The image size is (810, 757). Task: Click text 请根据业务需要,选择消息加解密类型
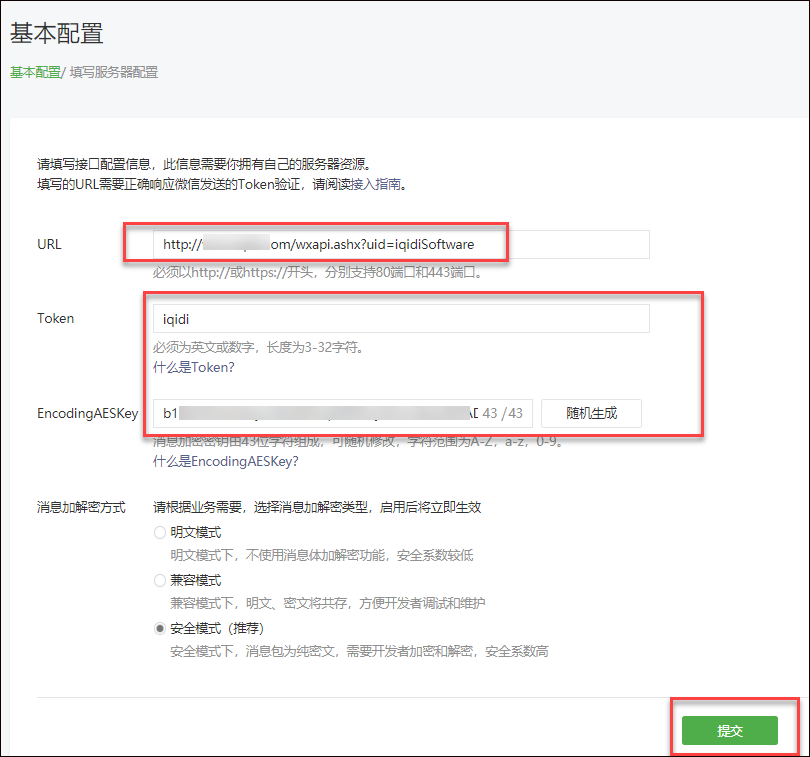[317, 507]
